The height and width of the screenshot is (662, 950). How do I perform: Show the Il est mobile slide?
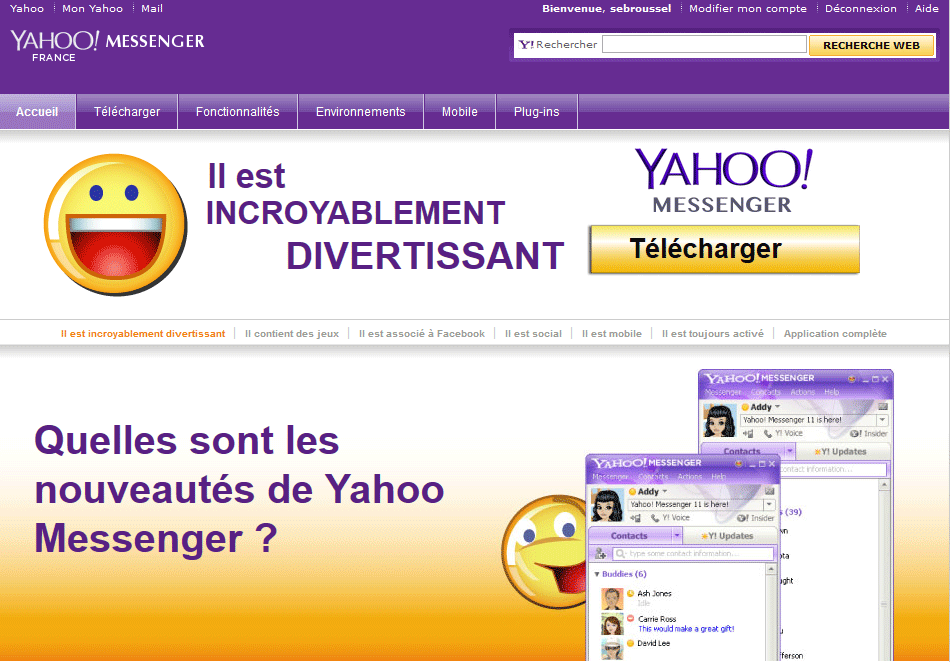click(x=611, y=334)
